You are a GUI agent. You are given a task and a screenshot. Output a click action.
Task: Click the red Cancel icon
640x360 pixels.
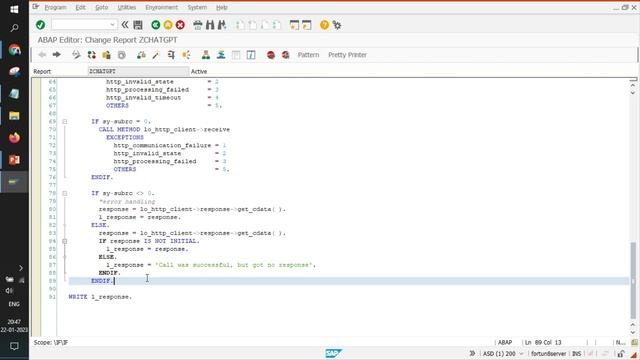click(180, 25)
